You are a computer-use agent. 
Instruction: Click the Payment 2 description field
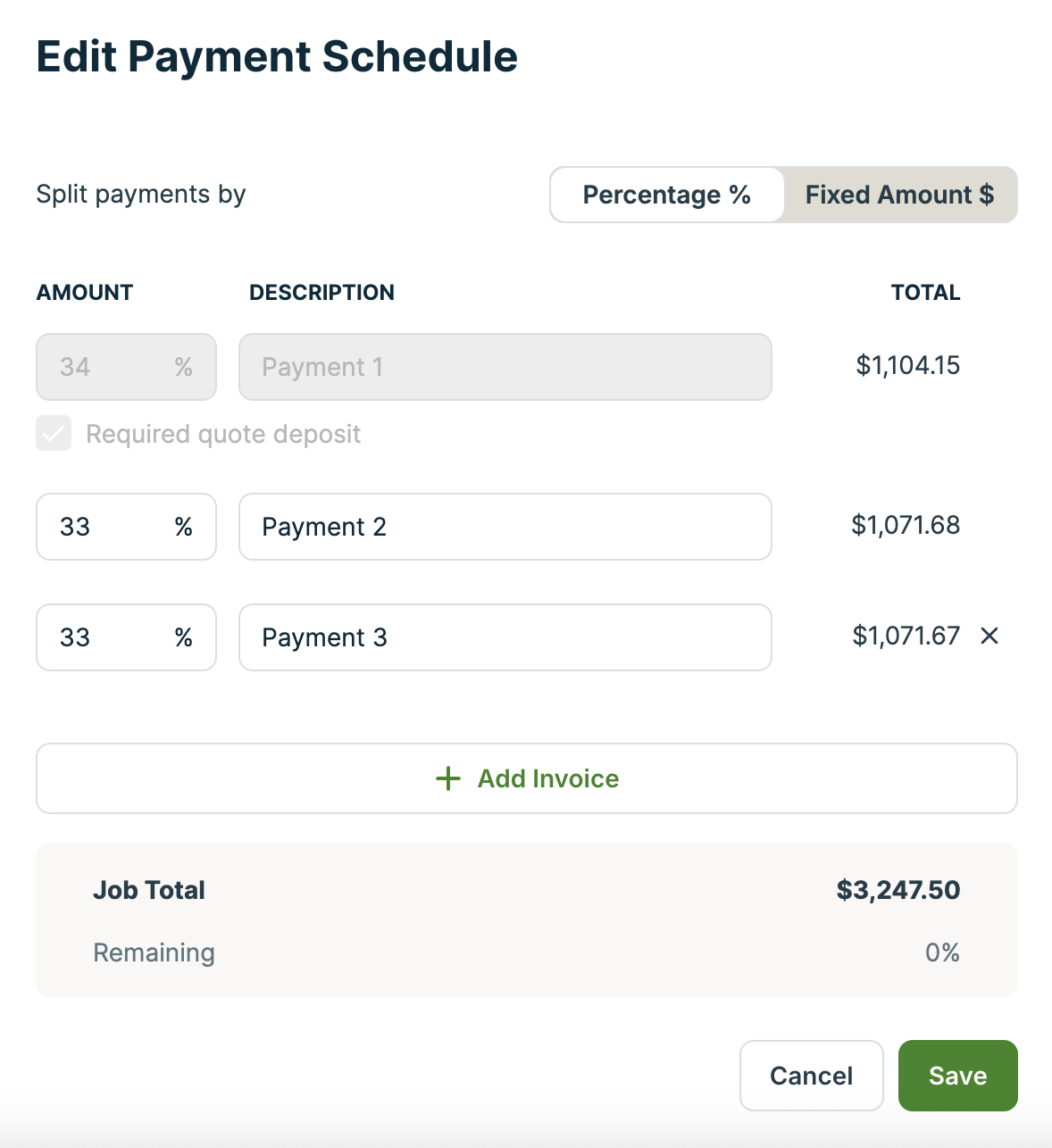point(505,527)
